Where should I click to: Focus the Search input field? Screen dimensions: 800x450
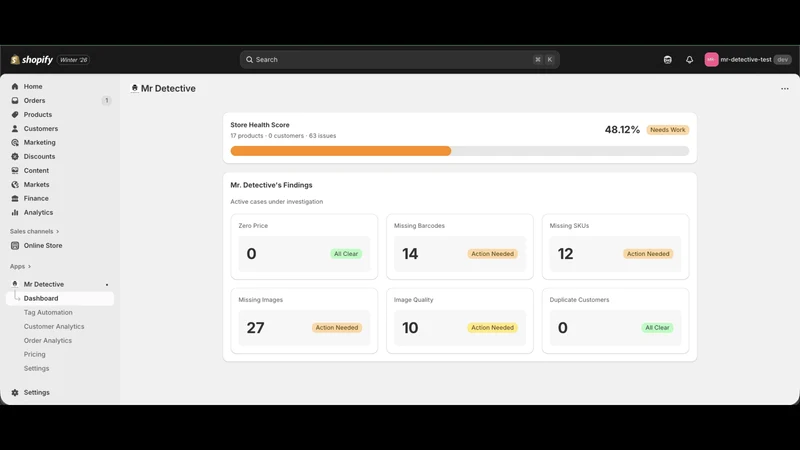click(x=399, y=60)
